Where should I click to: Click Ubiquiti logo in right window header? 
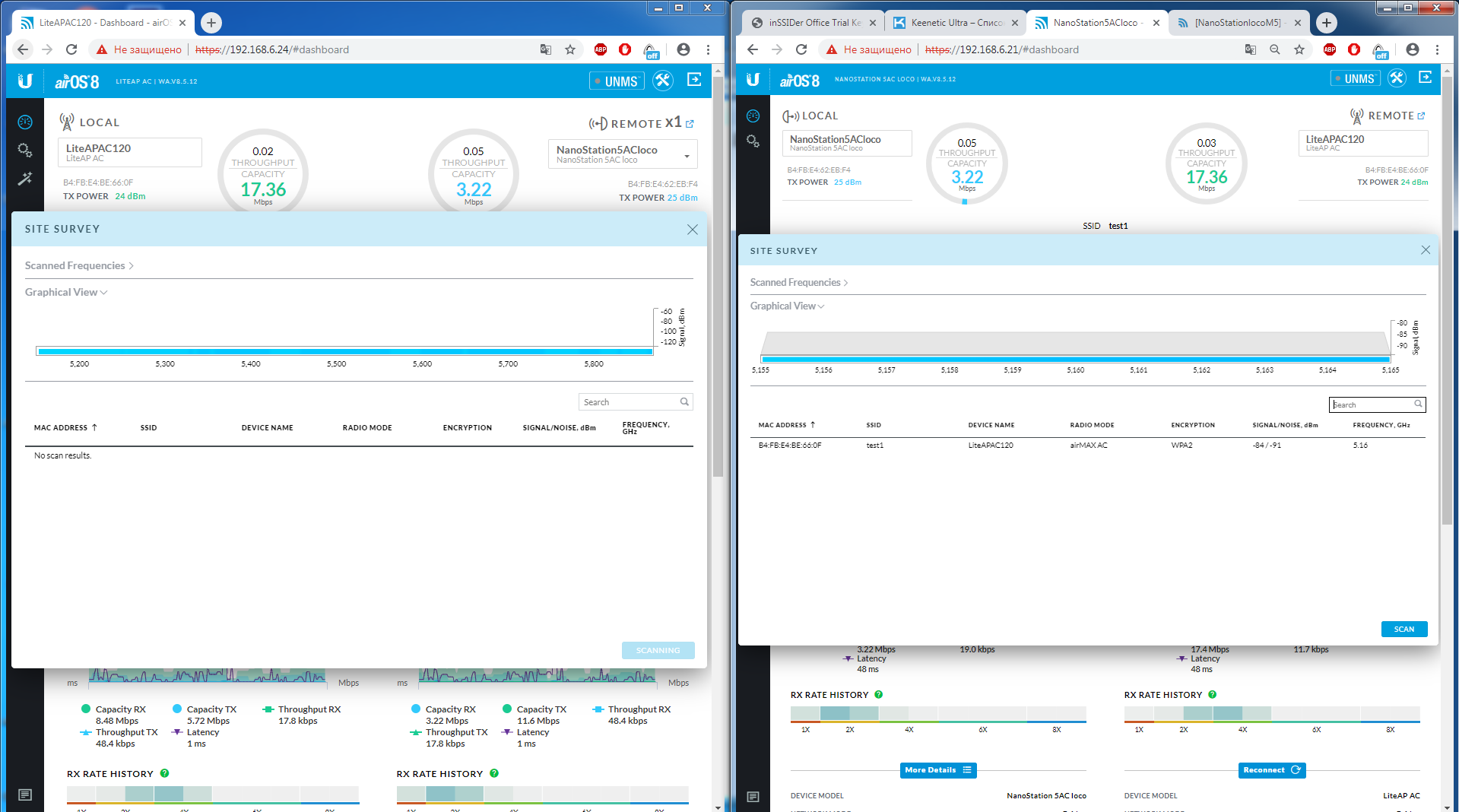tap(753, 79)
